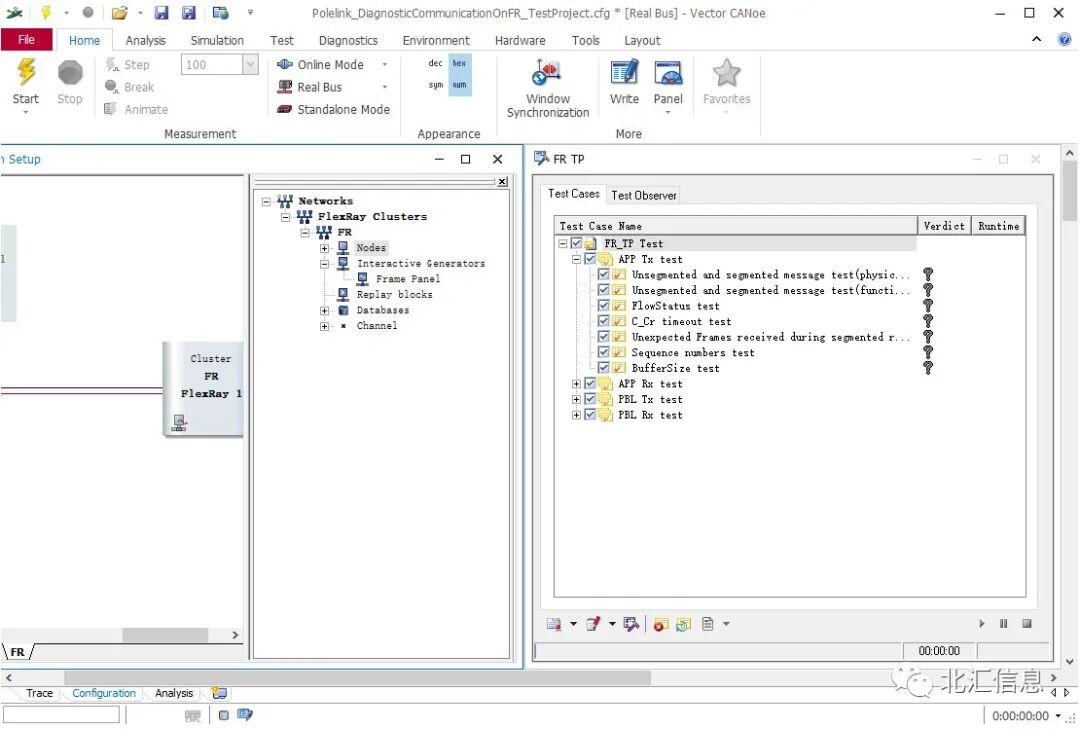Click the node icon on FlexRay cluster block

180,422
